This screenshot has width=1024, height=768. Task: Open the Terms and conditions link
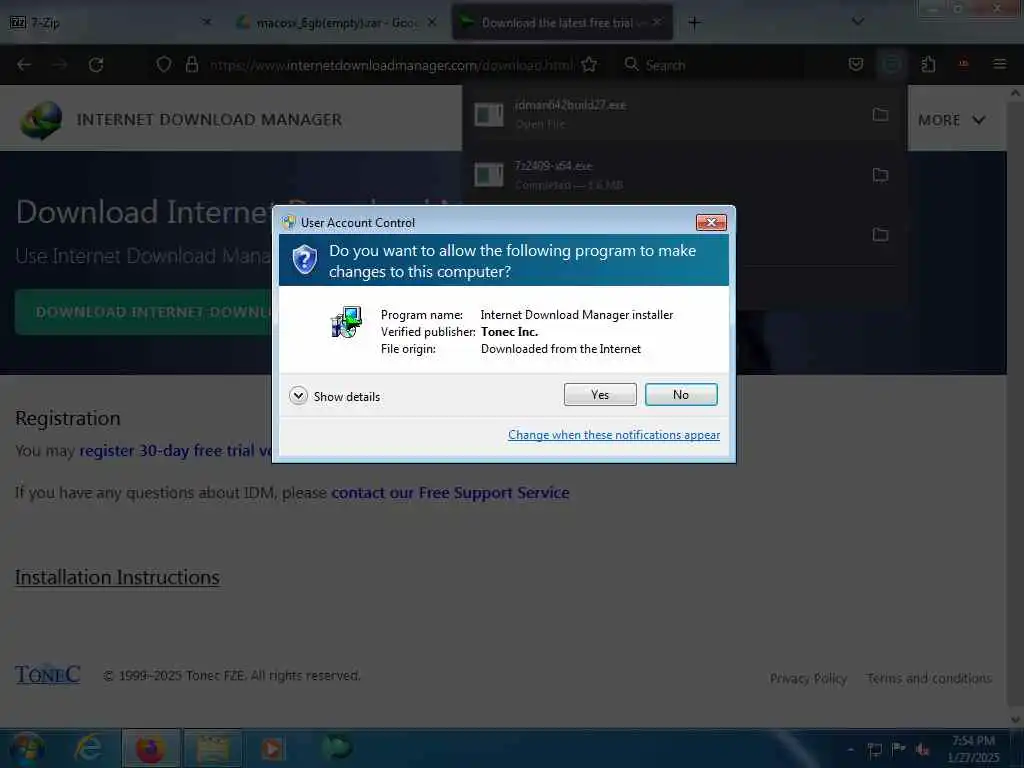pos(929,679)
